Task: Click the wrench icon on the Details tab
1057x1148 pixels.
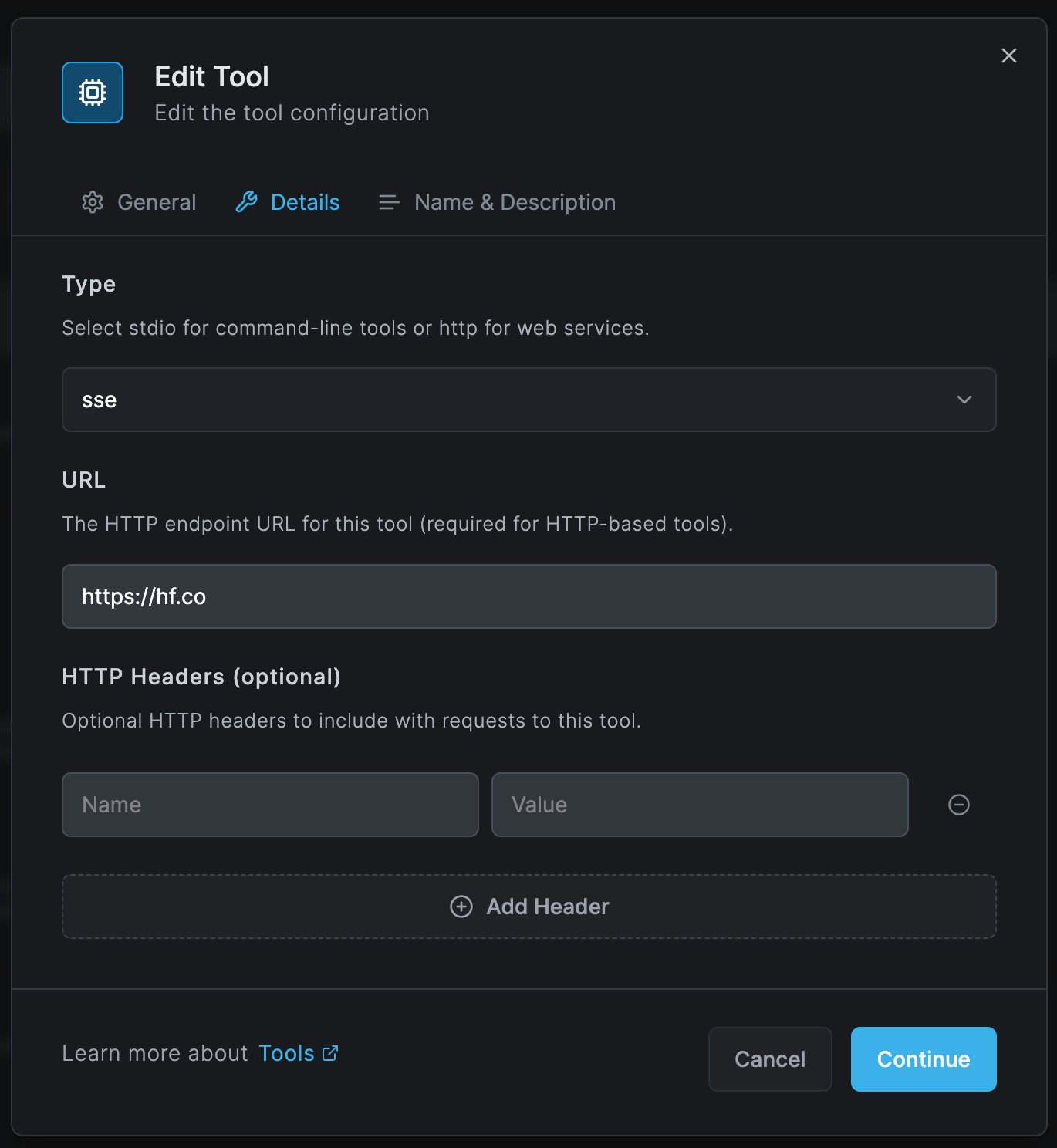Action: click(x=246, y=201)
